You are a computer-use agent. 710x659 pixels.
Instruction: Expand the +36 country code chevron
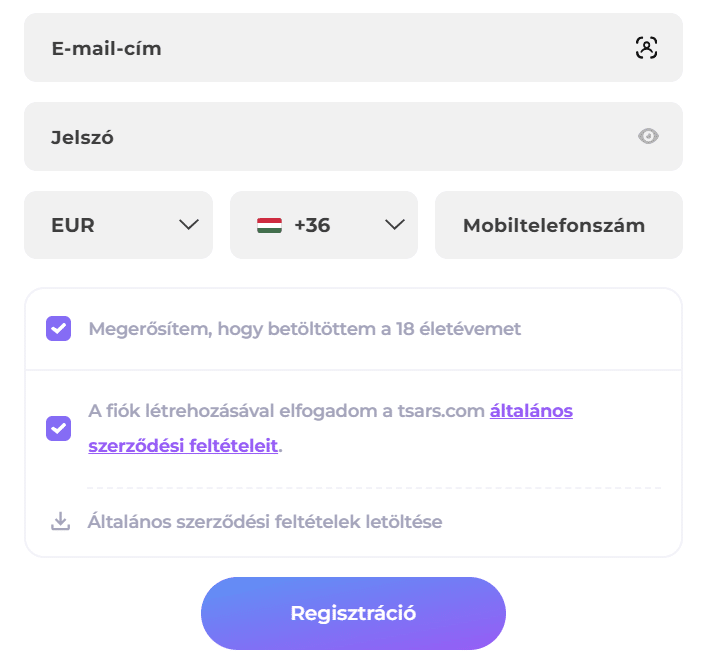(x=394, y=225)
